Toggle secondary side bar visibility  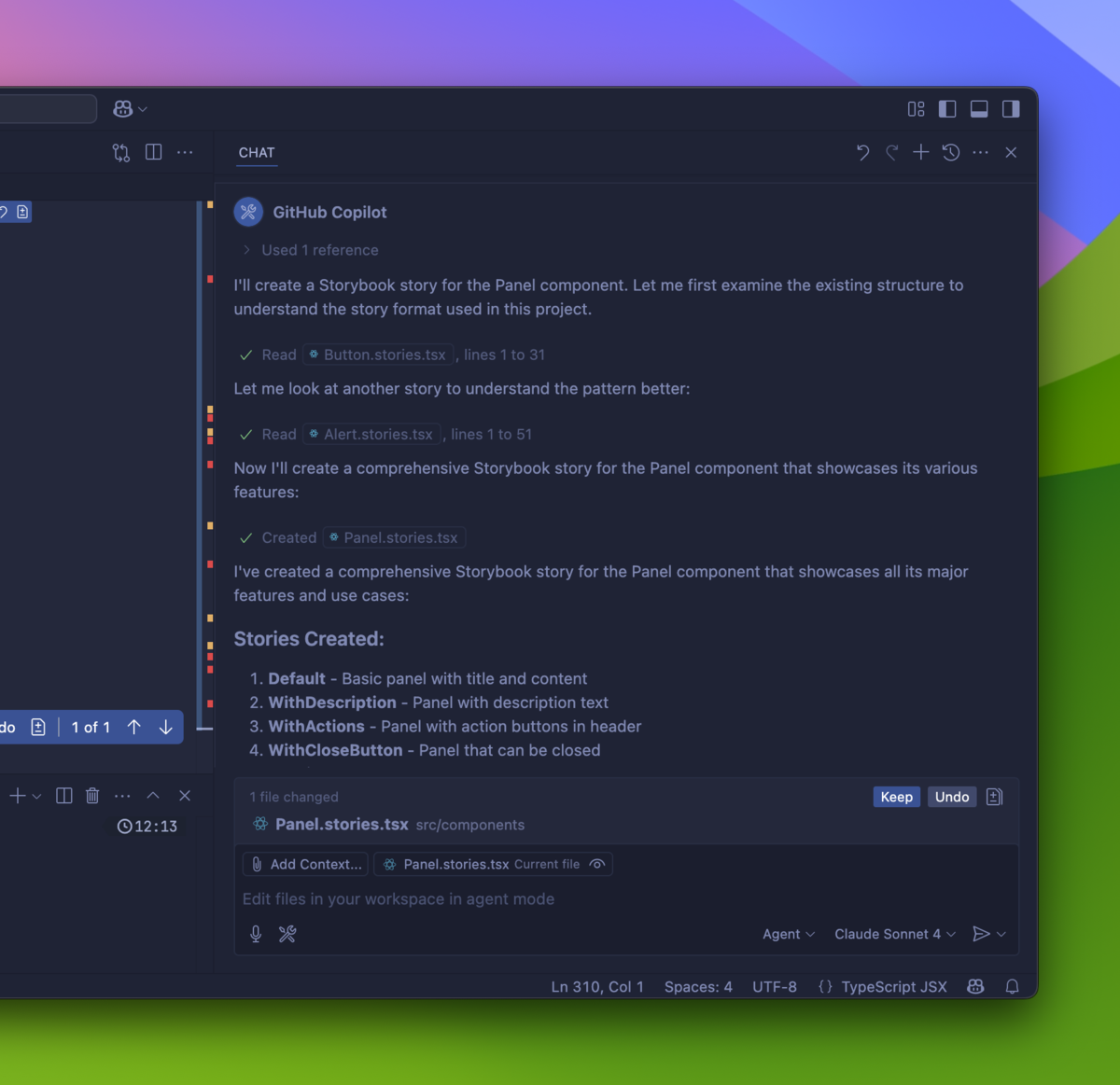click(x=1011, y=109)
